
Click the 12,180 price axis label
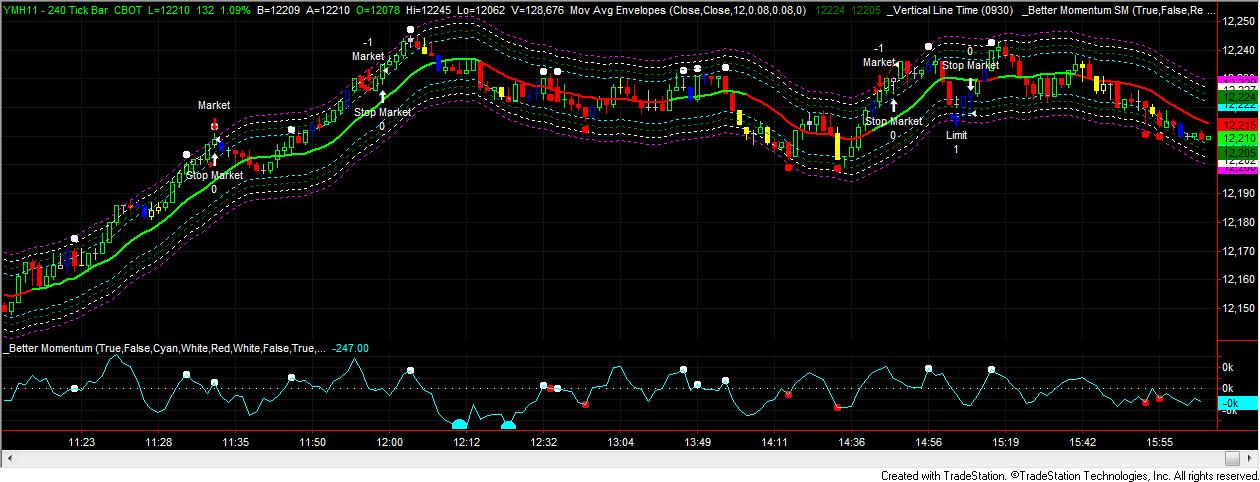point(1238,221)
